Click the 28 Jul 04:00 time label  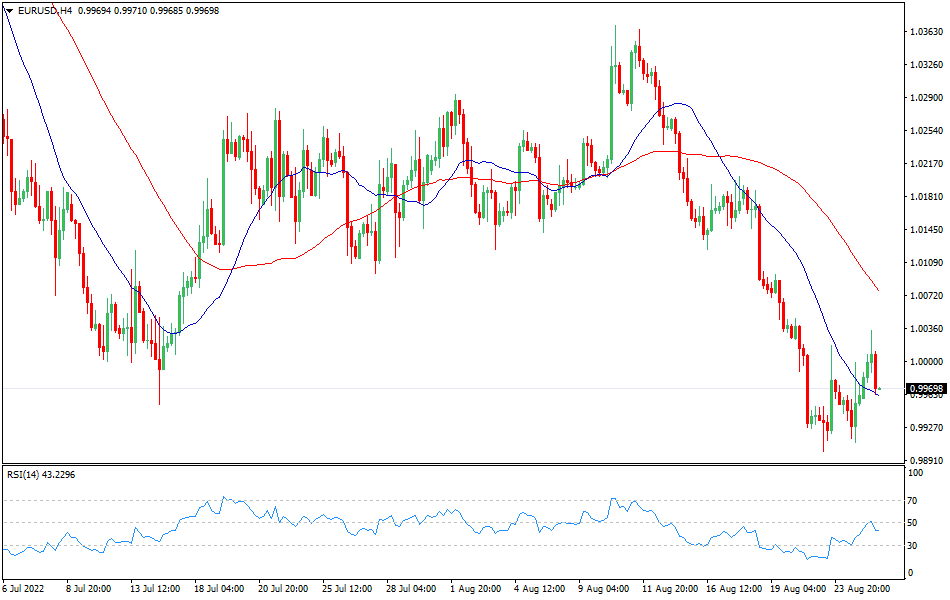tap(411, 589)
